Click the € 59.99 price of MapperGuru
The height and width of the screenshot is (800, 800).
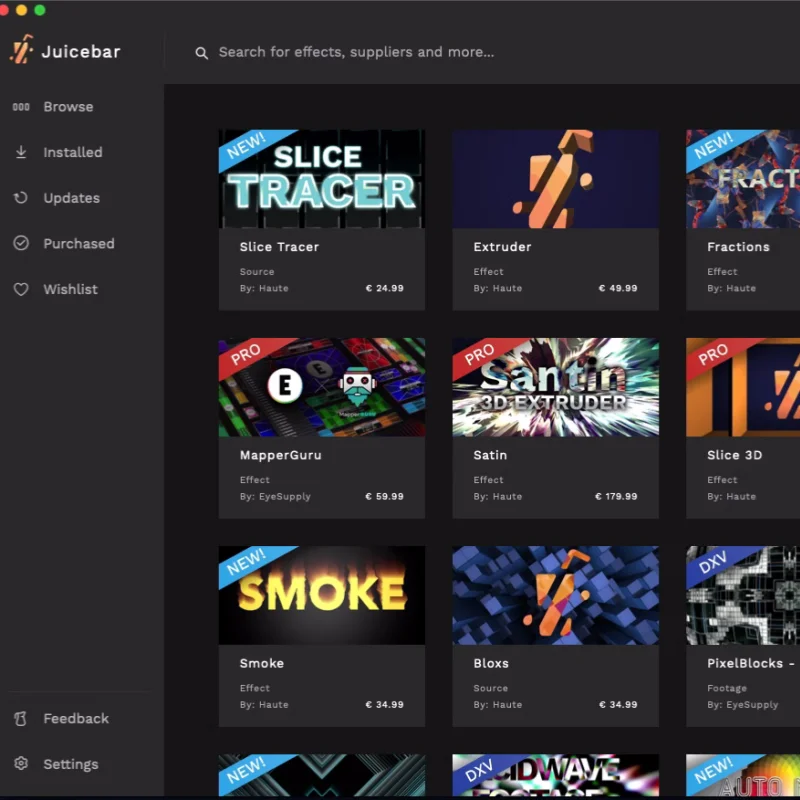click(385, 496)
